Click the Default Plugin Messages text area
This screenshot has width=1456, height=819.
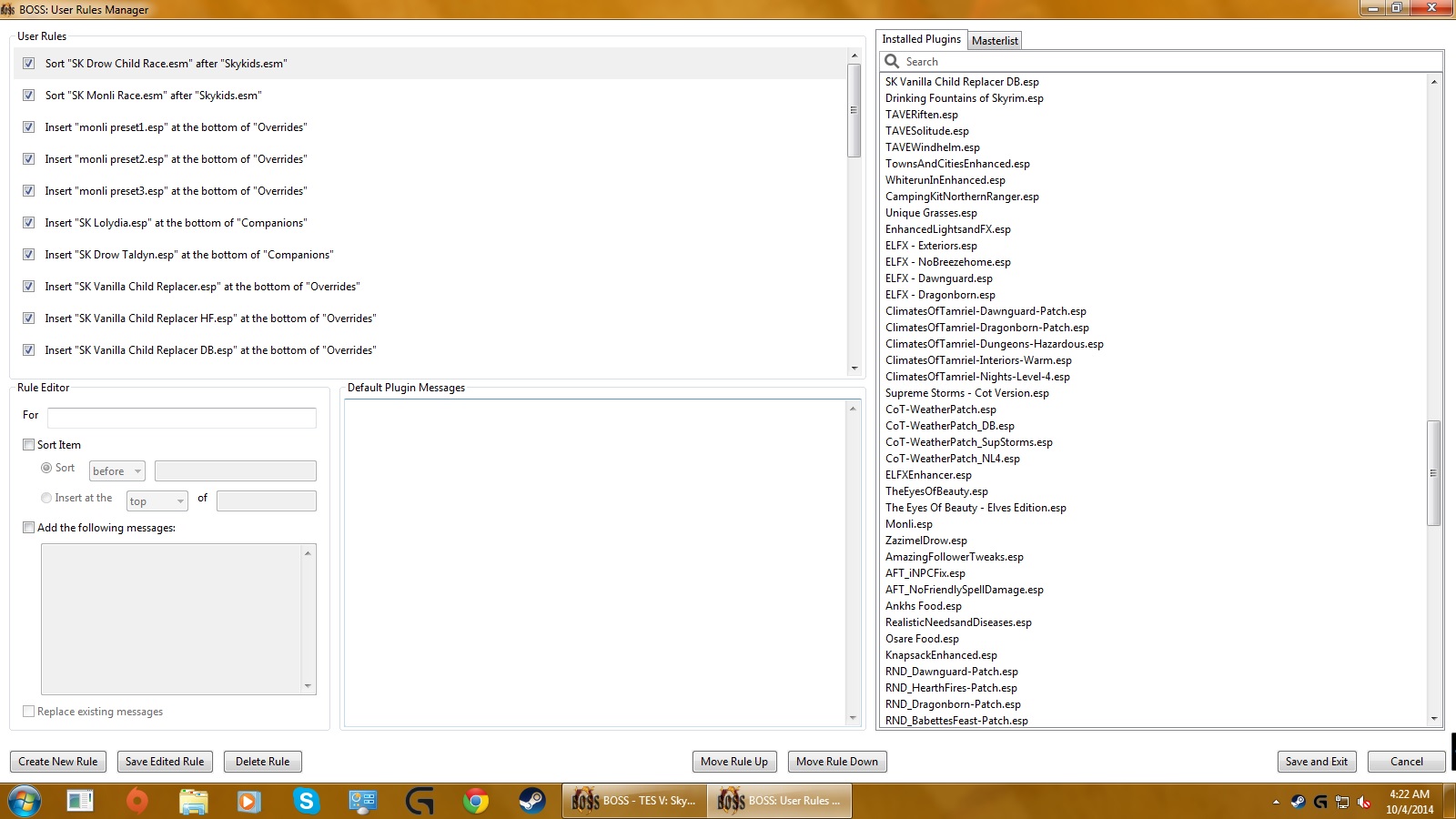pos(595,563)
